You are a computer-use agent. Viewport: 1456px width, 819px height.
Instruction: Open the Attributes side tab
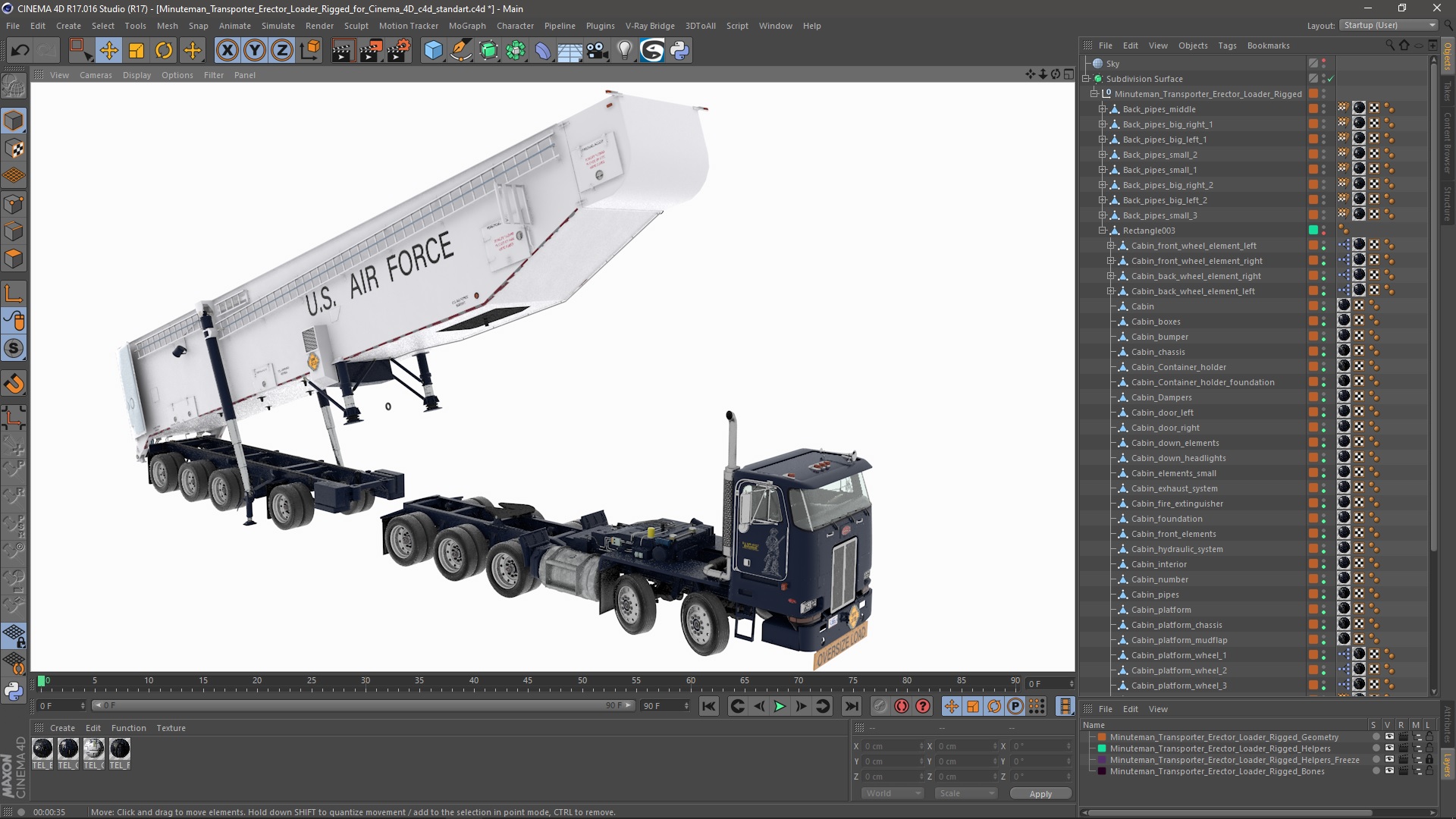(1447, 724)
